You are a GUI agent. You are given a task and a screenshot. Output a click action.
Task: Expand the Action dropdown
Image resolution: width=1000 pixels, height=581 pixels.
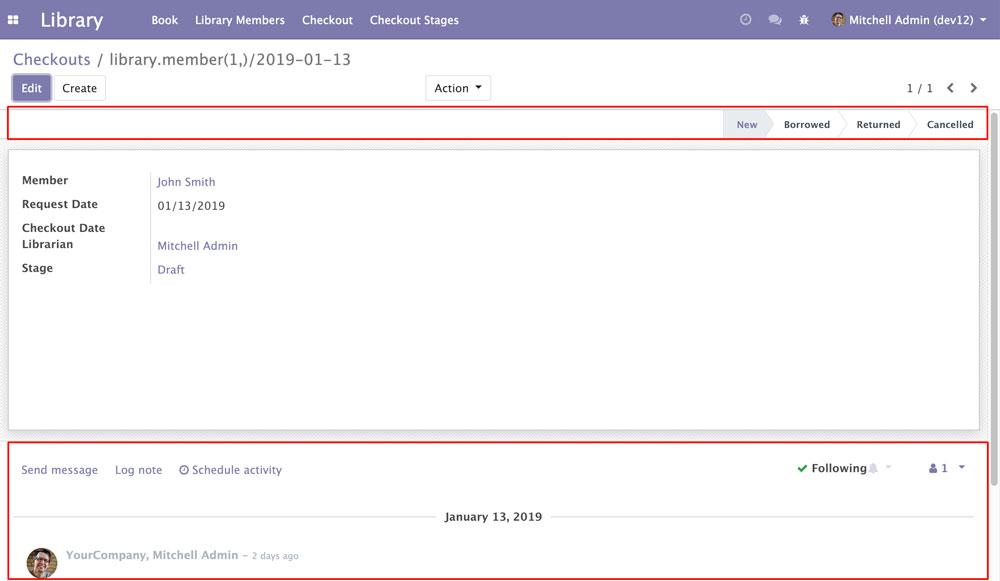[x=458, y=88]
